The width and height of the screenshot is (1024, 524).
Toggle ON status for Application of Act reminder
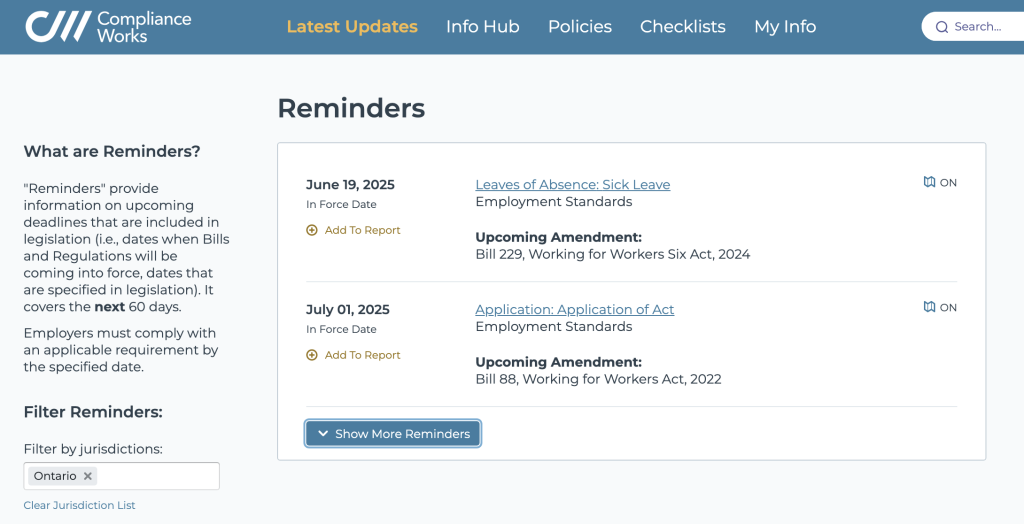948,308
